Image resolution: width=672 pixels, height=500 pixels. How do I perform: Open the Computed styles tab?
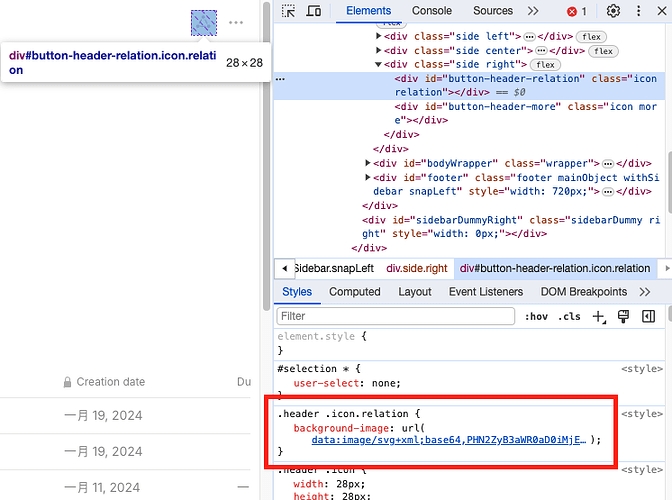pos(355,292)
